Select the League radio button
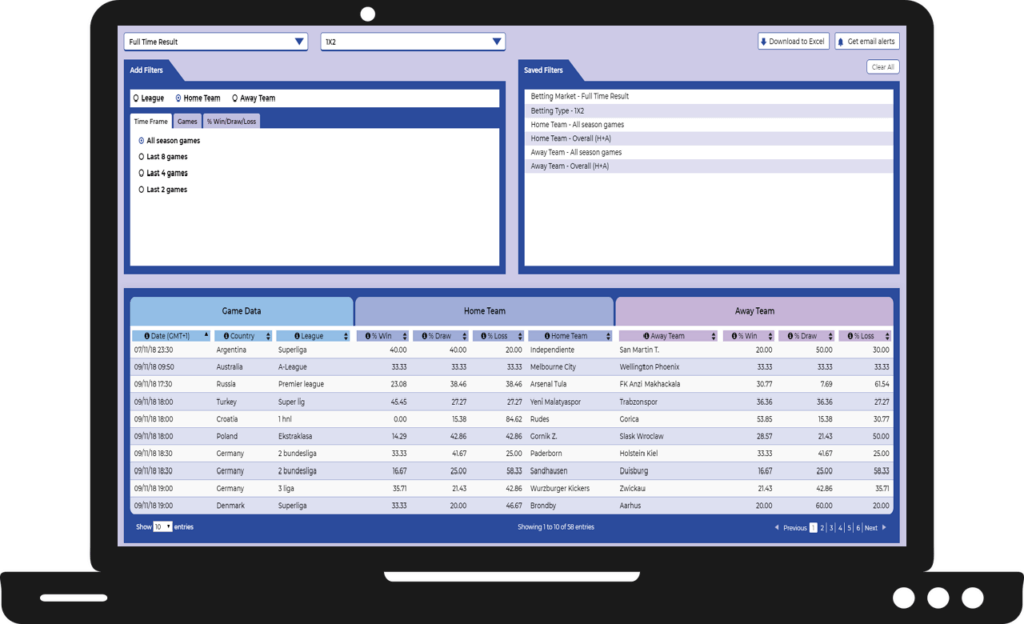Screen dimensions: 1024x624 click(136, 99)
